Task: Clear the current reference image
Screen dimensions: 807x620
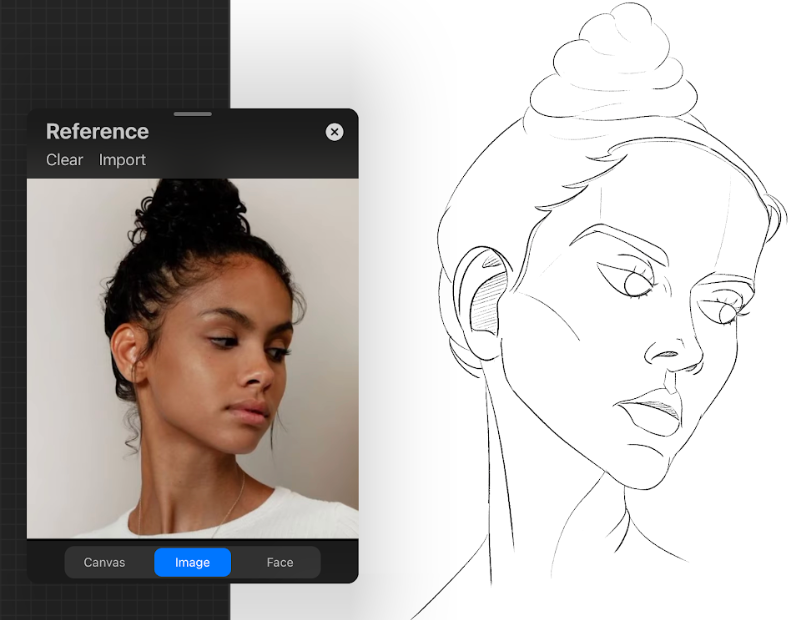Action: [x=64, y=160]
